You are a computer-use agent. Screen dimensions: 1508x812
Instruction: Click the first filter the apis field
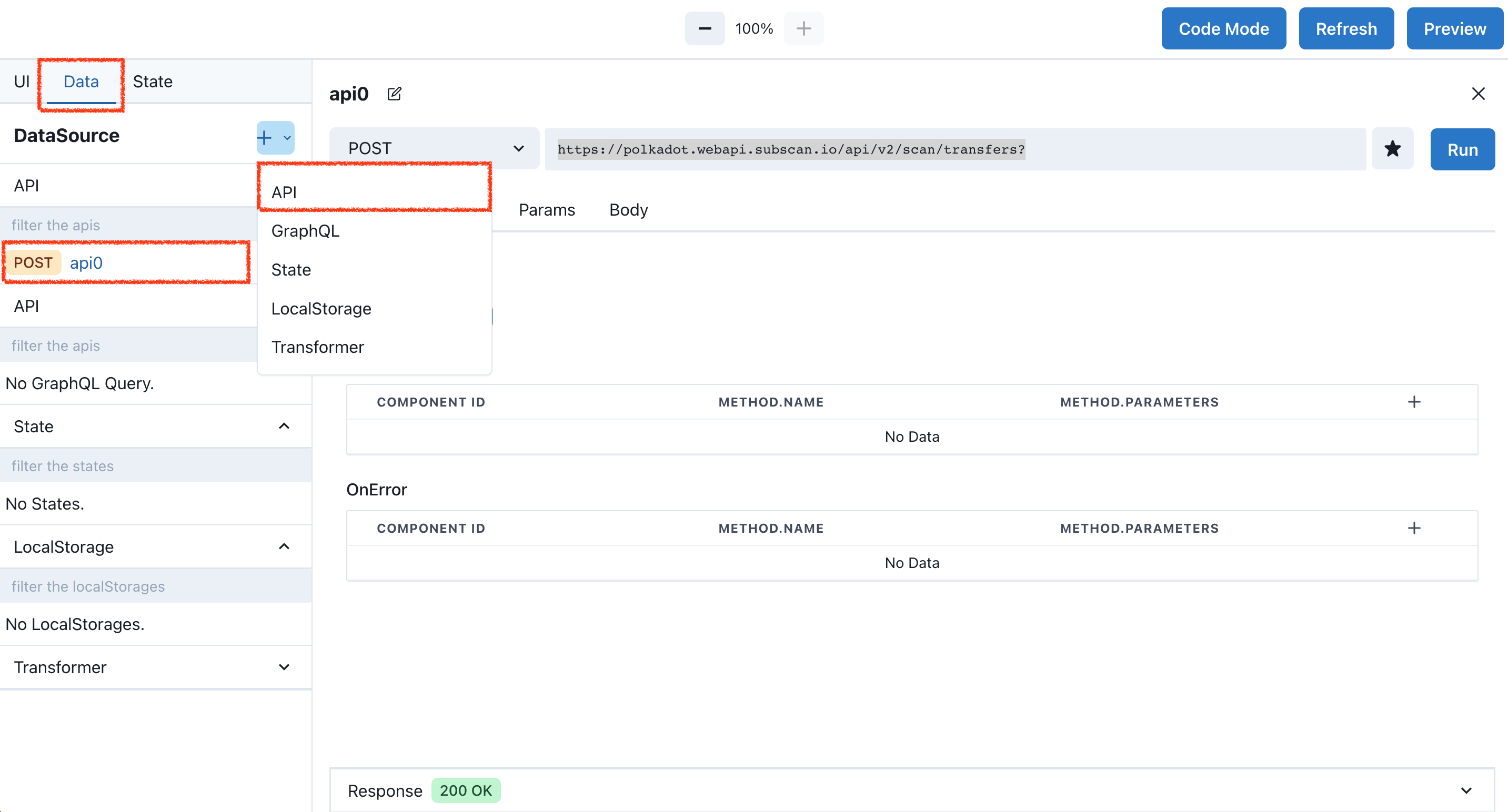point(128,225)
